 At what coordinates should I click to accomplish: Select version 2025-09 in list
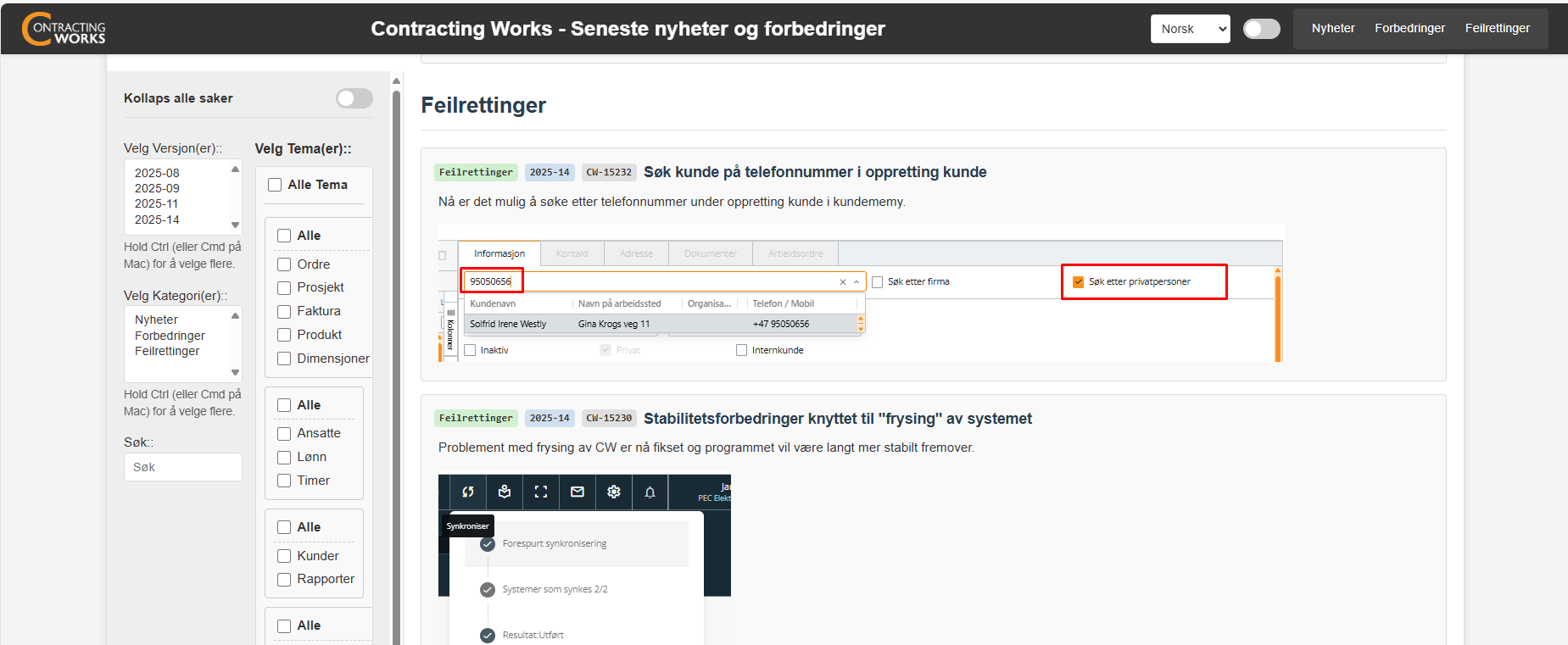[158, 188]
